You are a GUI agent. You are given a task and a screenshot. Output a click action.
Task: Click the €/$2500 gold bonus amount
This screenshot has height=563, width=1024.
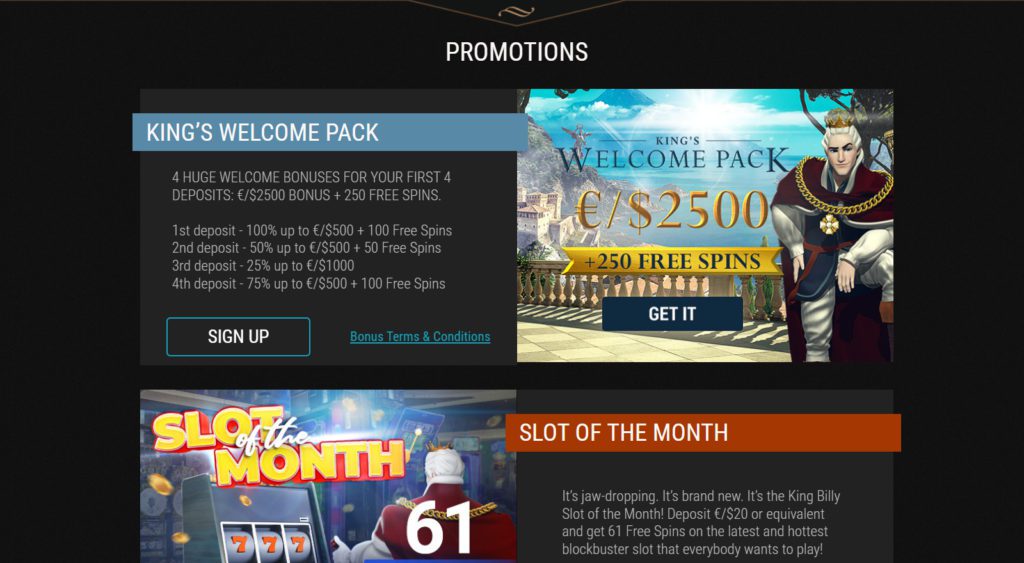672,212
